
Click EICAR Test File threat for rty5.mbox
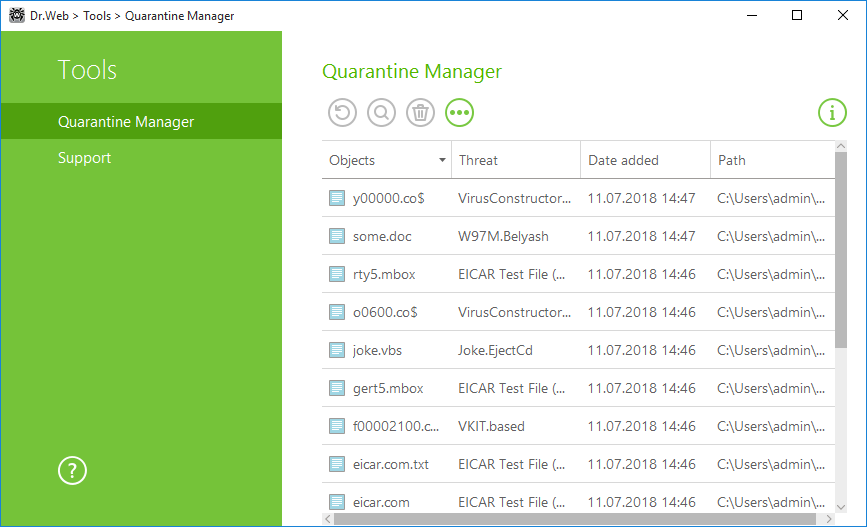(x=511, y=274)
